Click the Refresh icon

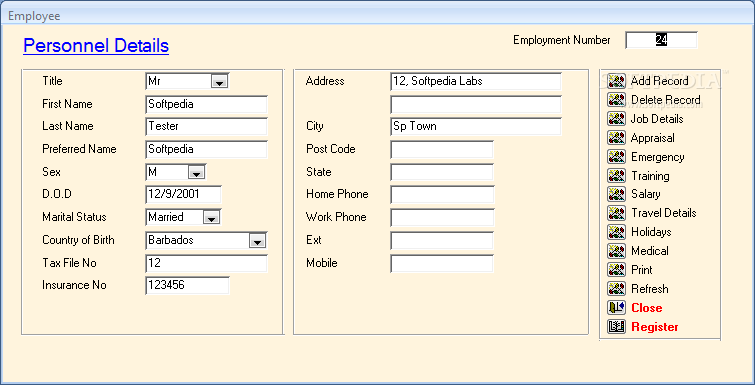(x=616, y=289)
